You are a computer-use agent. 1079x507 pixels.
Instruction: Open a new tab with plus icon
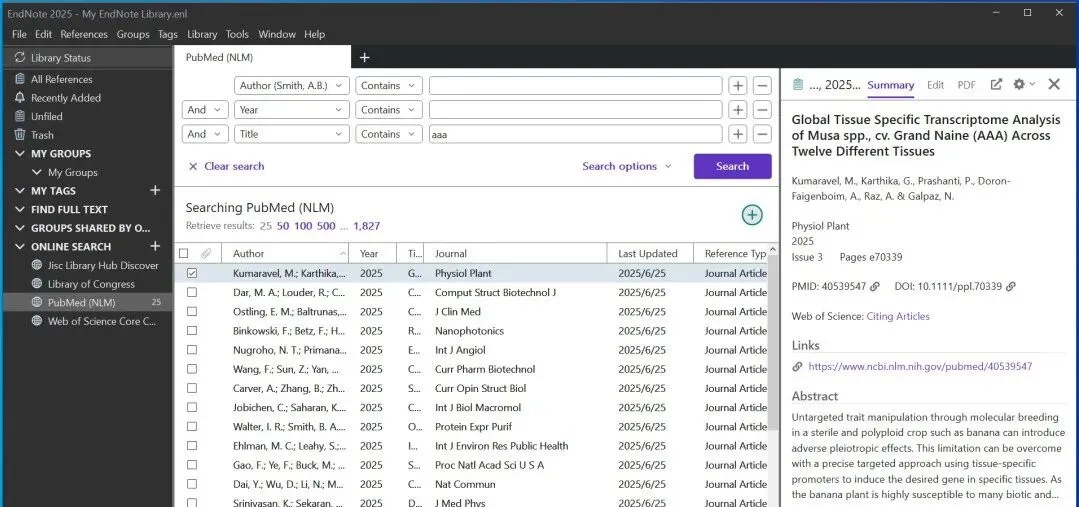(x=365, y=58)
